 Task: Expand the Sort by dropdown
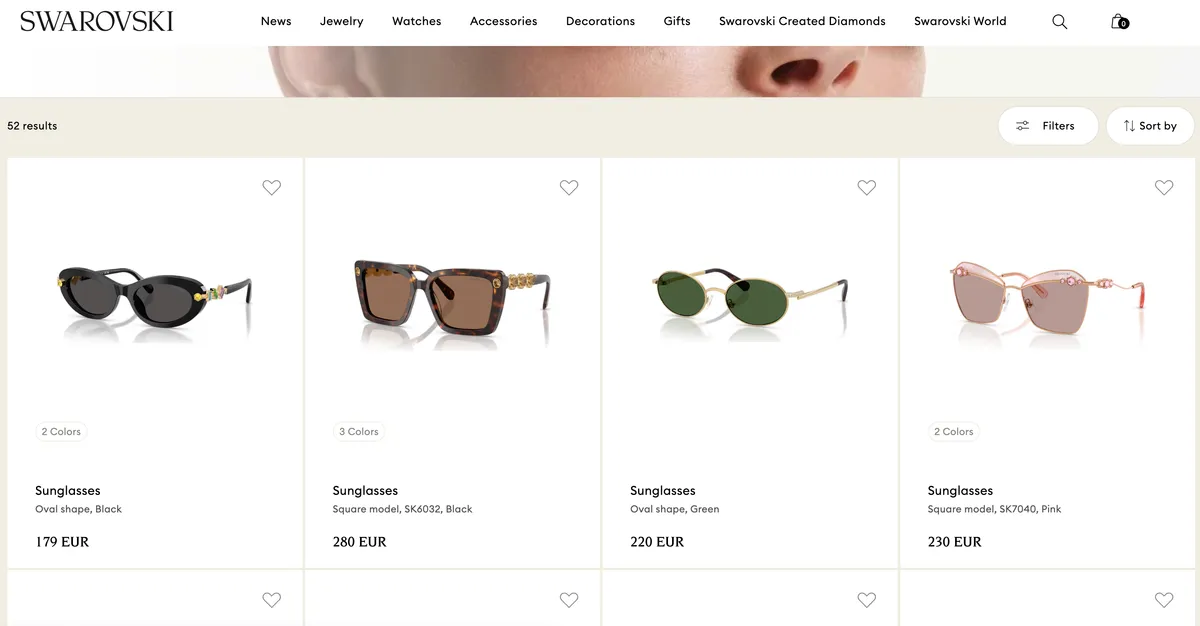[1150, 126]
